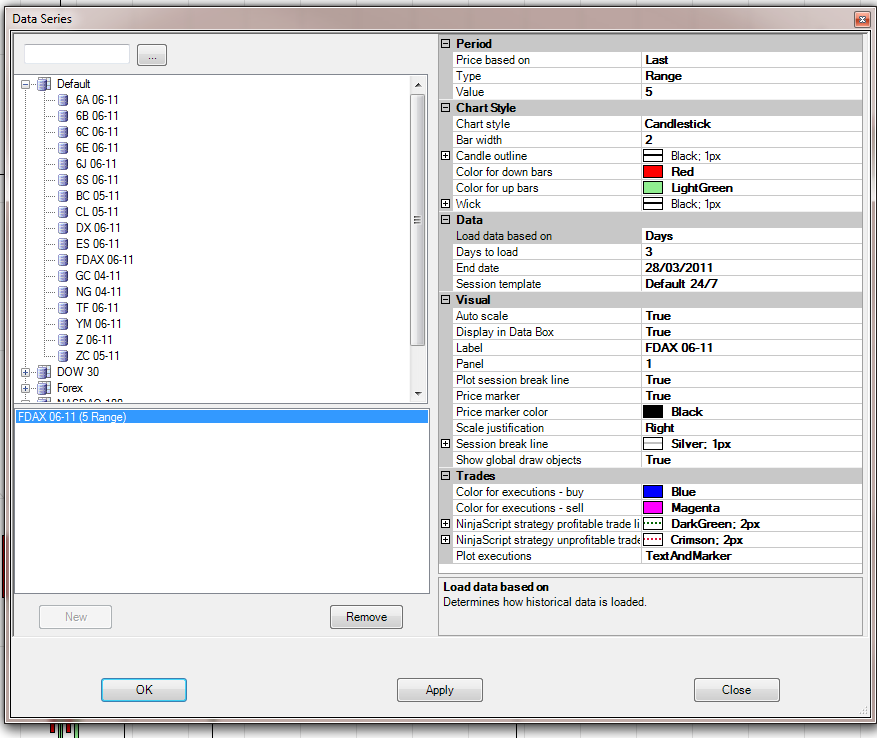This screenshot has width=877, height=738.
Task: Click the Blue buy executions color swatch
Action: click(653, 492)
